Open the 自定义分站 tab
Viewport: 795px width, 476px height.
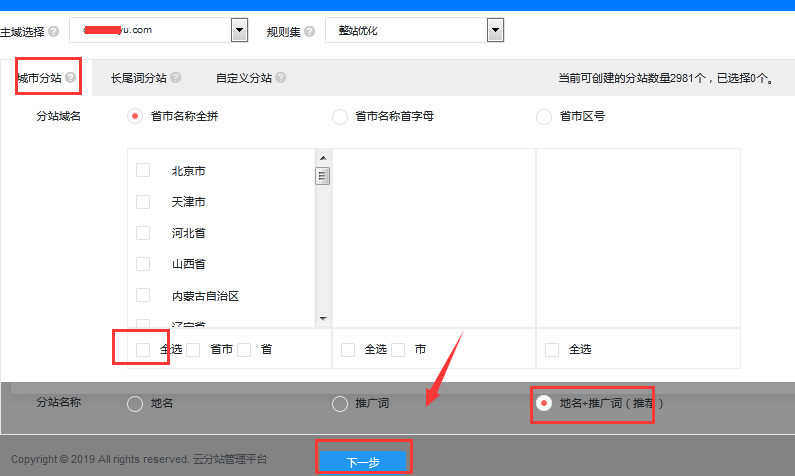[x=243, y=77]
